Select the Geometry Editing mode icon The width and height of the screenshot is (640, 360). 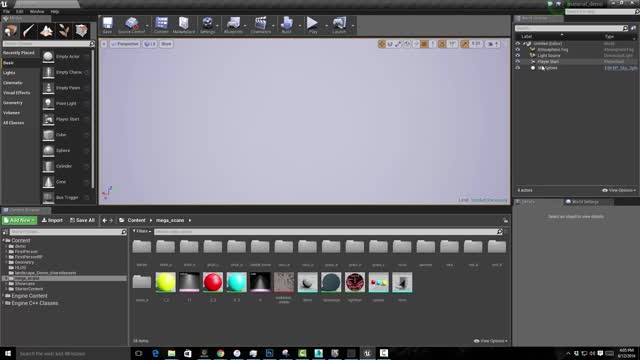pos(82,31)
